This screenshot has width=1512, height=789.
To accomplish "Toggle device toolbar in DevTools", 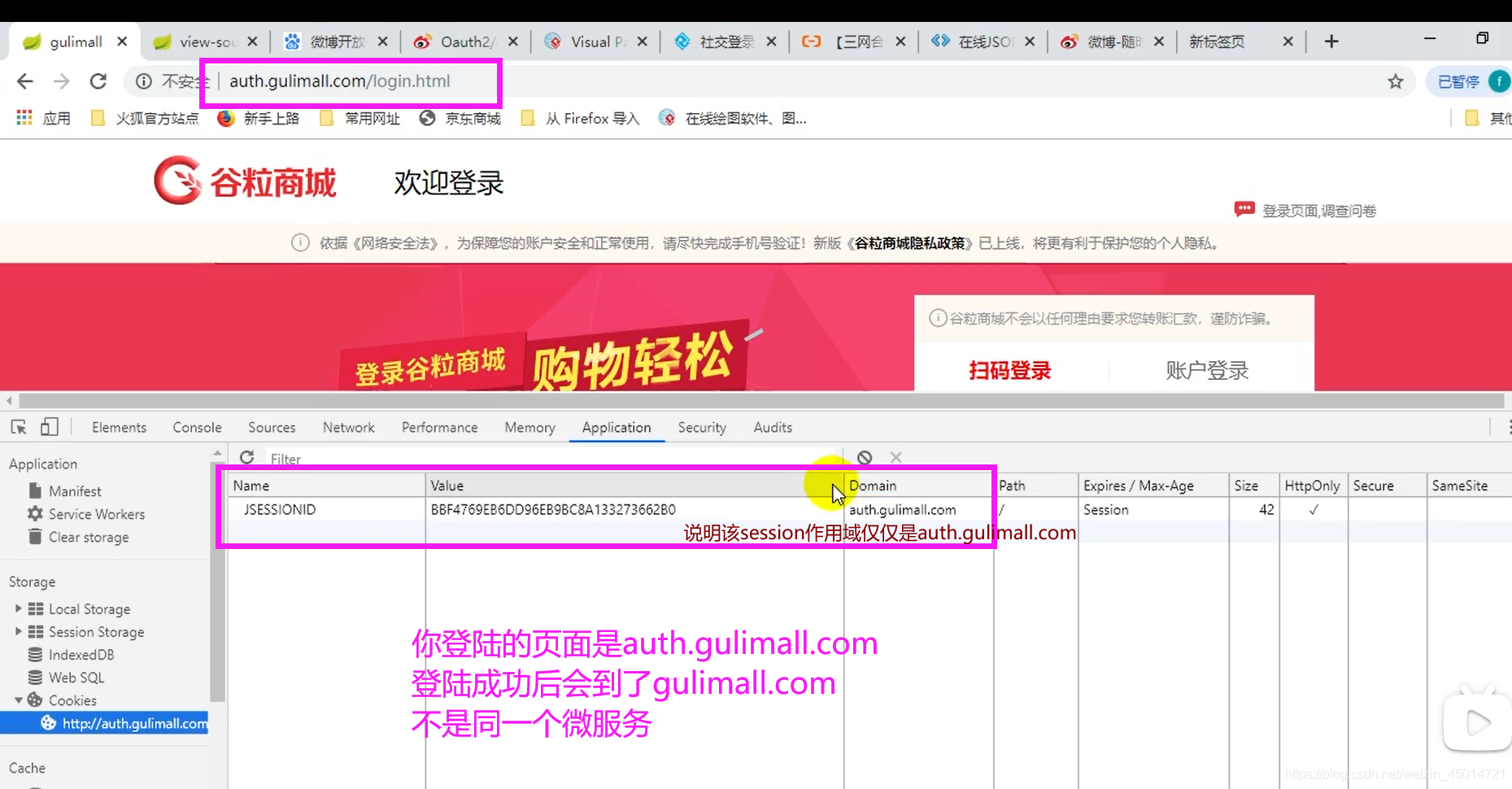I will tap(50, 427).
